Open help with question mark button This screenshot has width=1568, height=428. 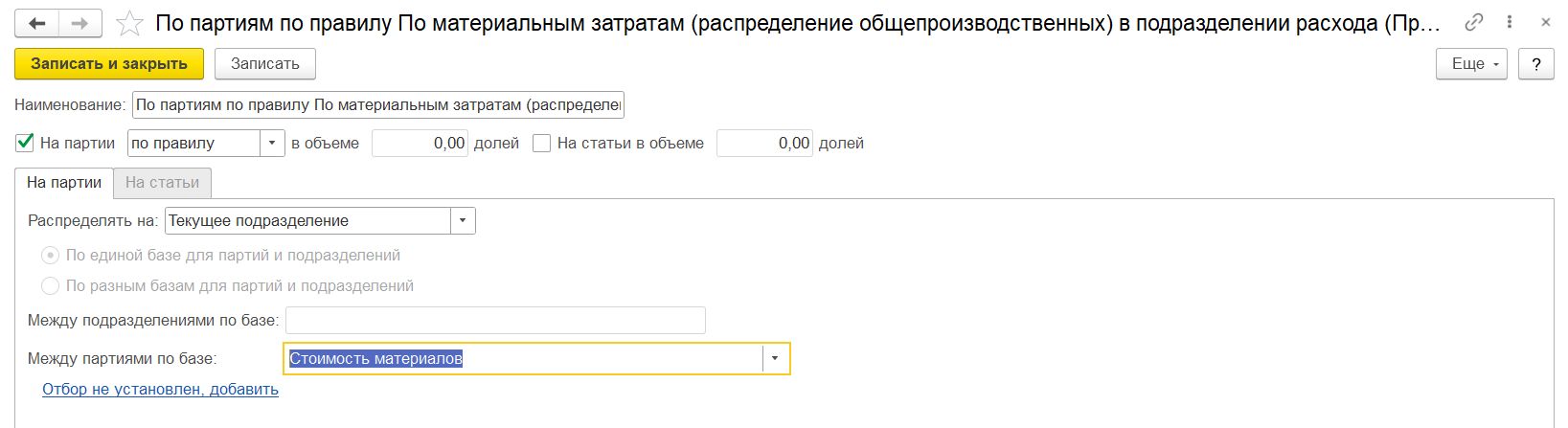pos(1536,64)
